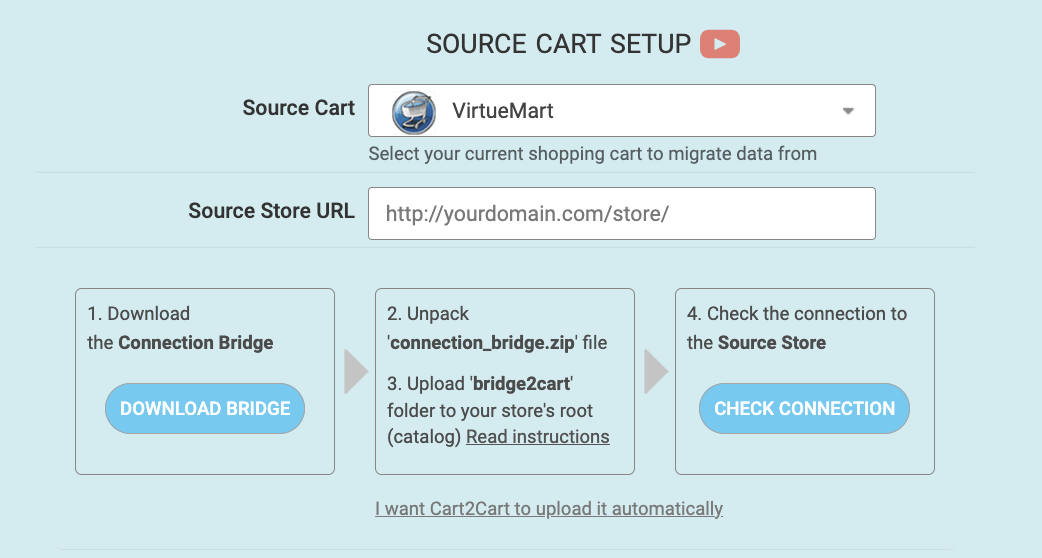
Task: Click '2. Unpack connection_bridge.zip file' step text
Action: (497, 328)
